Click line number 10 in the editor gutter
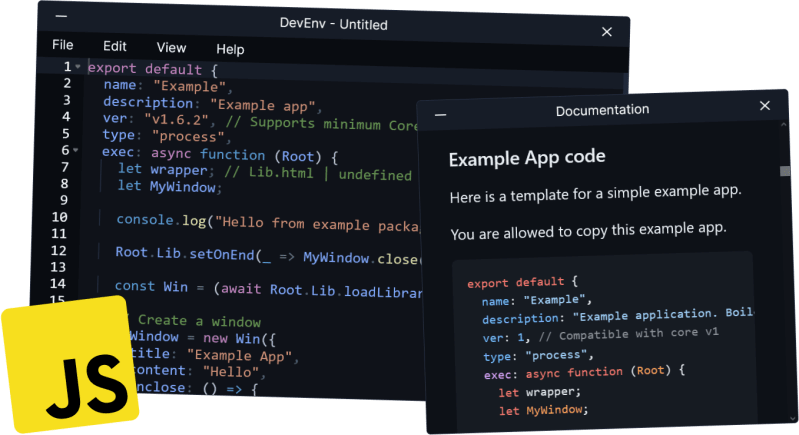 click(59, 217)
